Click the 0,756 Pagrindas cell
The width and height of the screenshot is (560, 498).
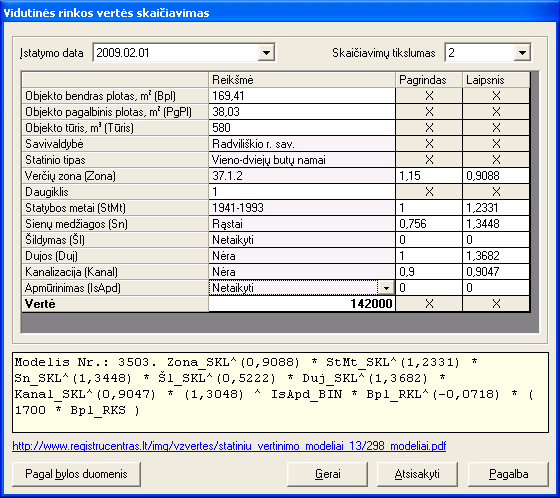point(429,224)
